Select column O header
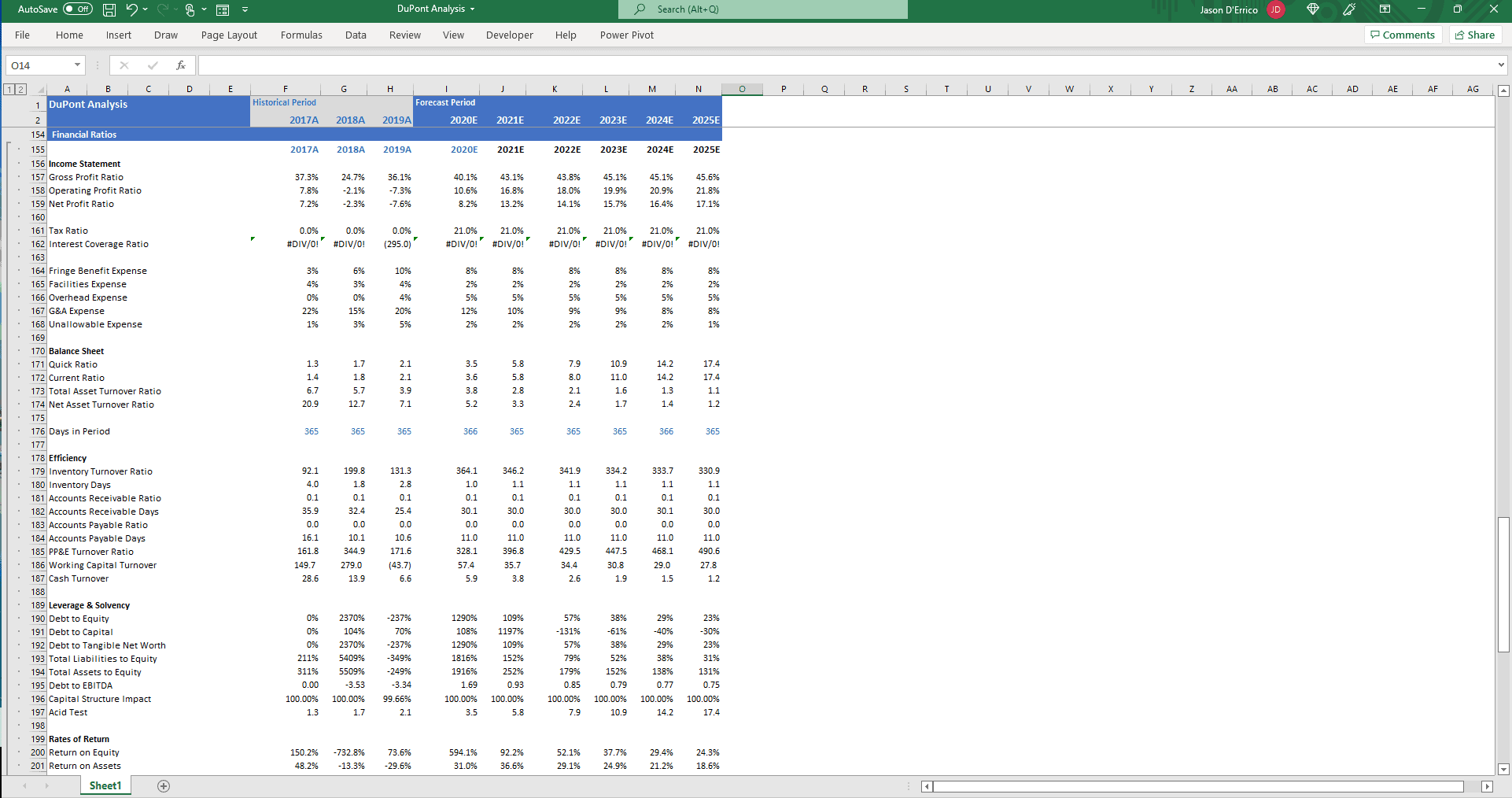Viewport: 1512px width, 798px height. tap(742, 89)
